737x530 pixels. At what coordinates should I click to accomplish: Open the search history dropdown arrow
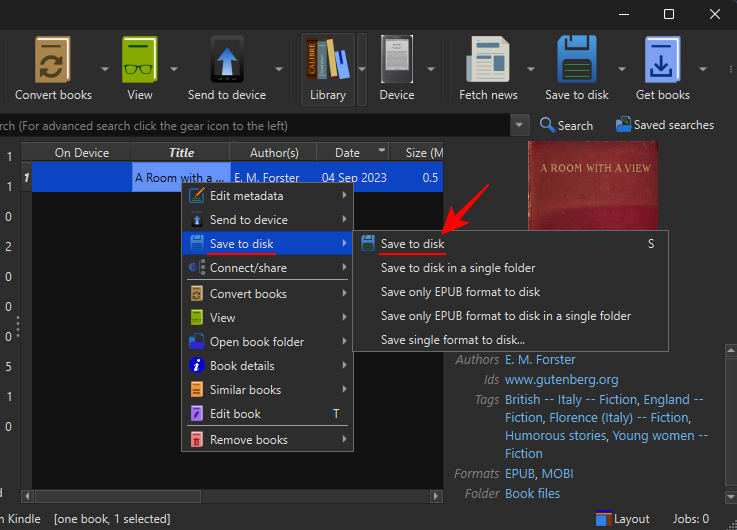pos(520,126)
